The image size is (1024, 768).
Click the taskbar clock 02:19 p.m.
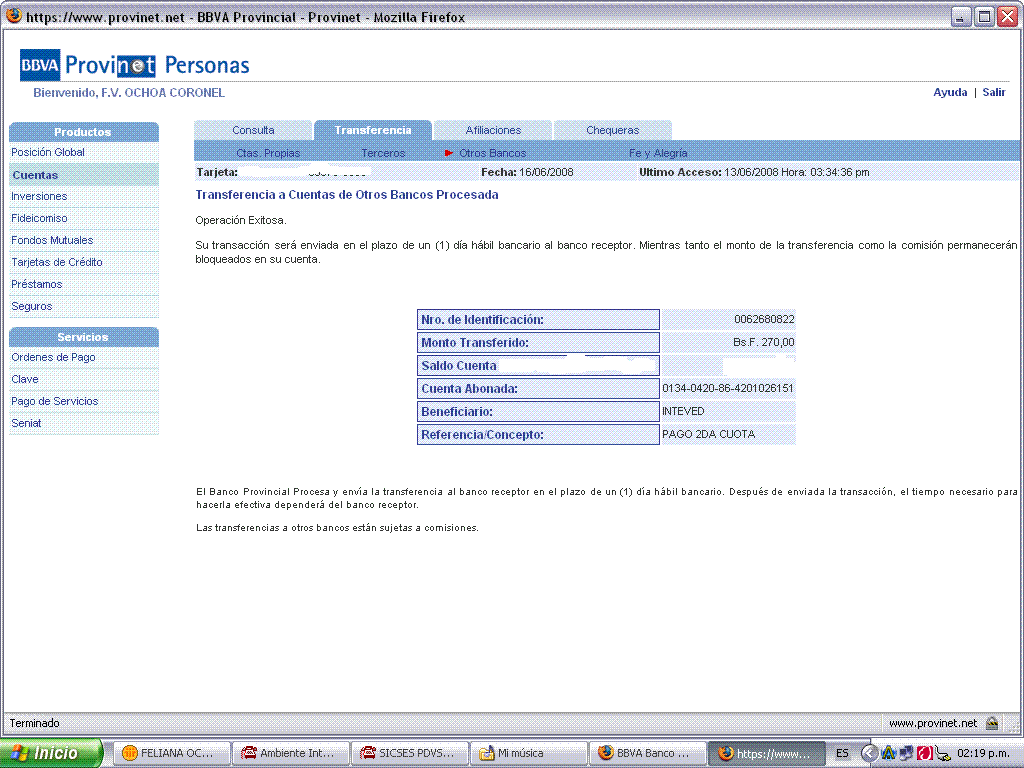983,753
